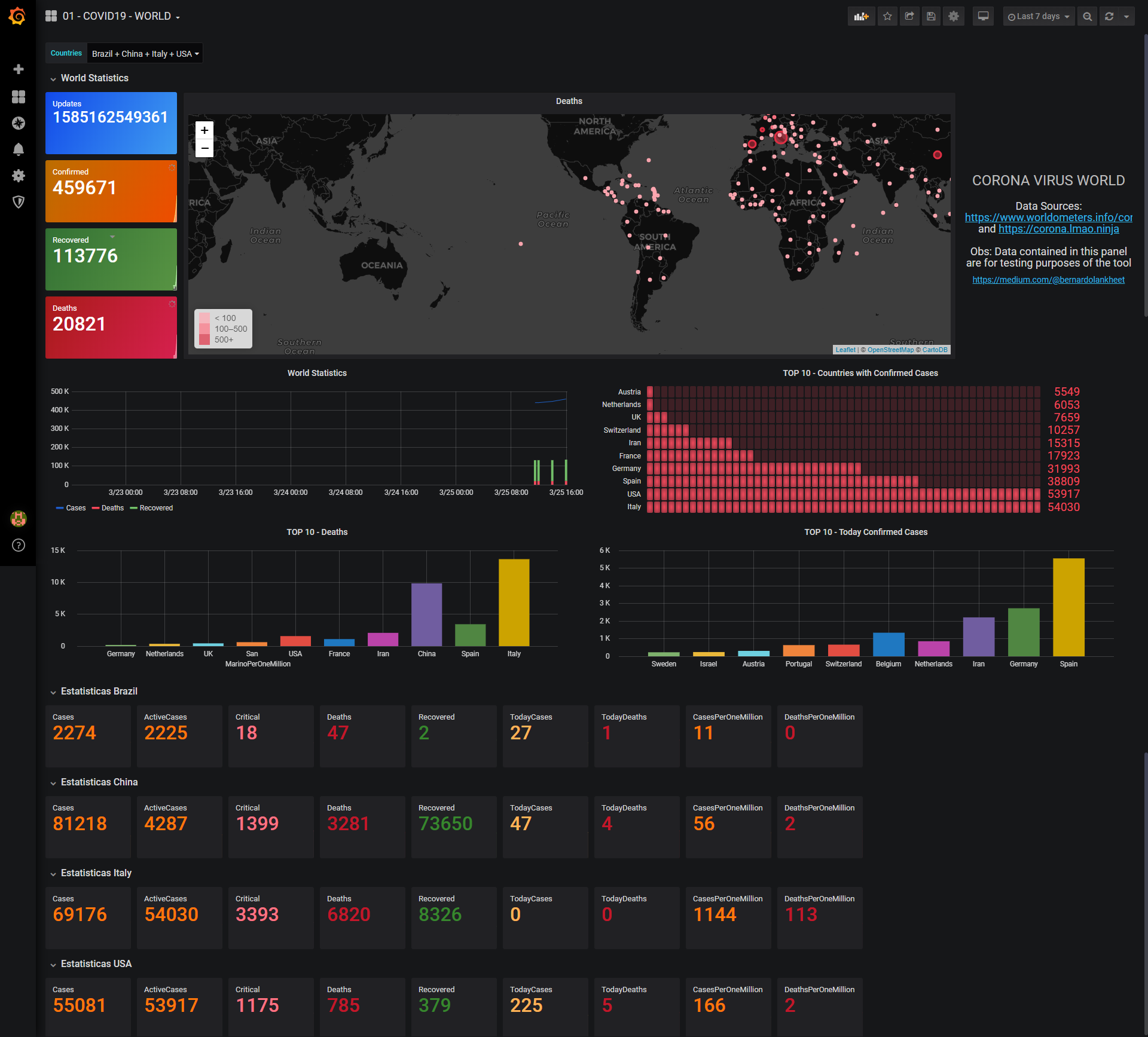
Task: Save the dashboard with disk icon
Action: (x=931, y=17)
